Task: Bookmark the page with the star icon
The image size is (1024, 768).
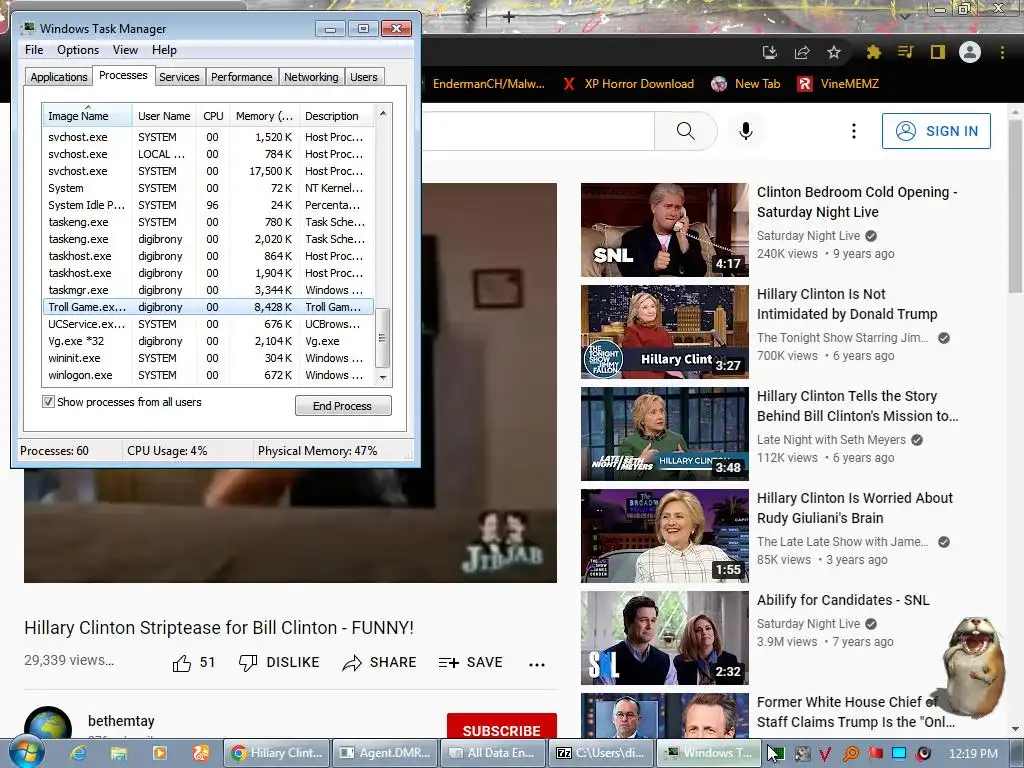Action: (834, 52)
